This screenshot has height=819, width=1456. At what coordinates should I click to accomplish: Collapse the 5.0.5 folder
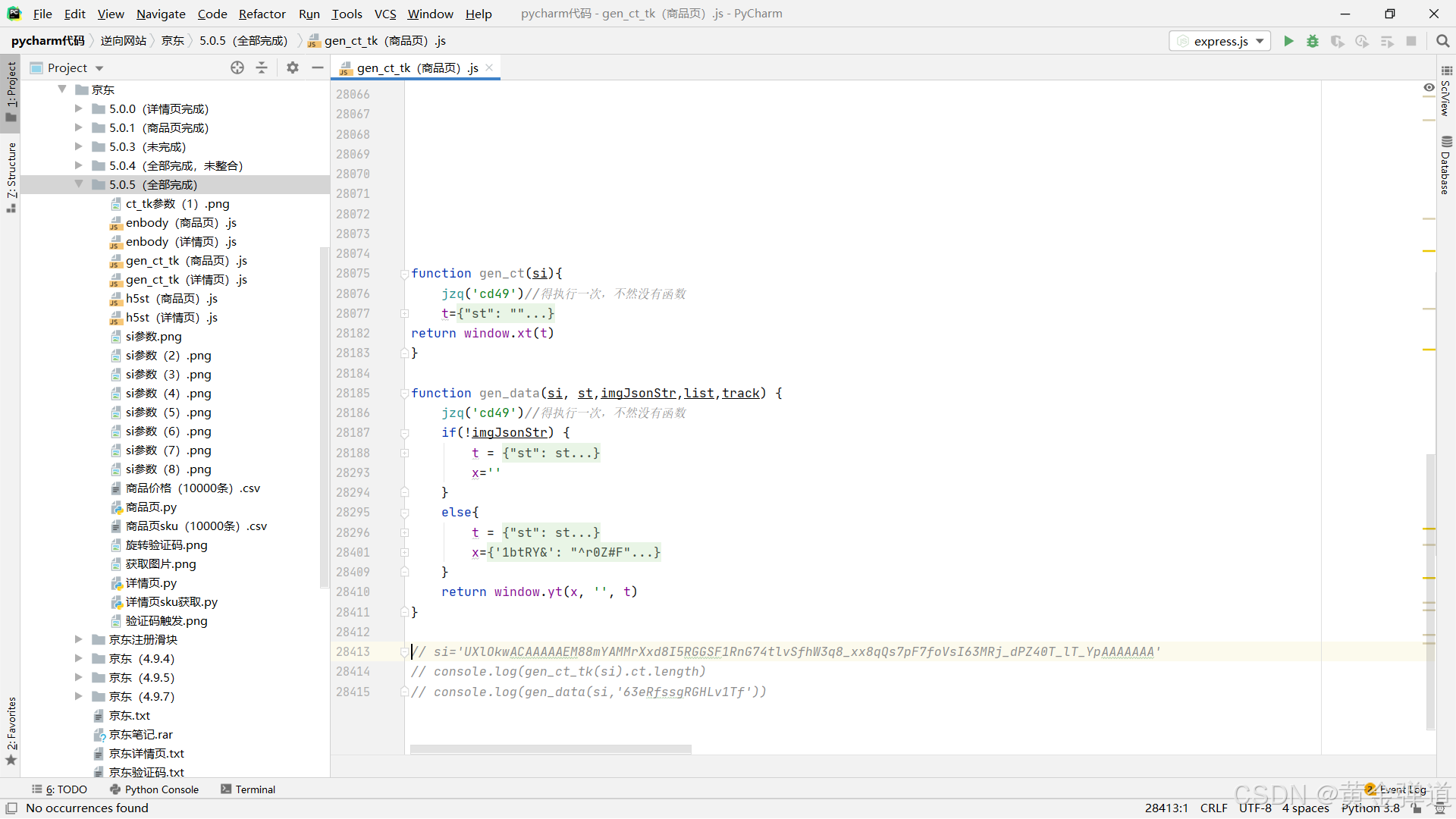click(78, 184)
